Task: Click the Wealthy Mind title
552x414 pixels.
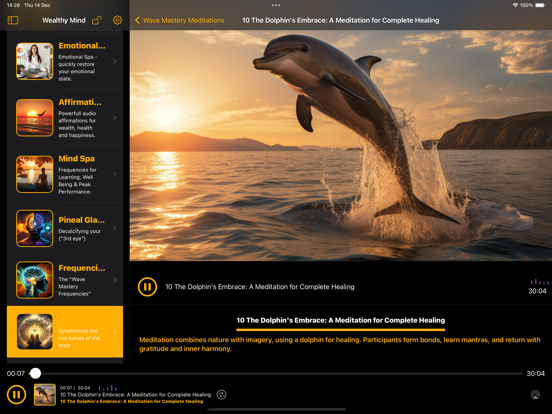Action: (64, 20)
